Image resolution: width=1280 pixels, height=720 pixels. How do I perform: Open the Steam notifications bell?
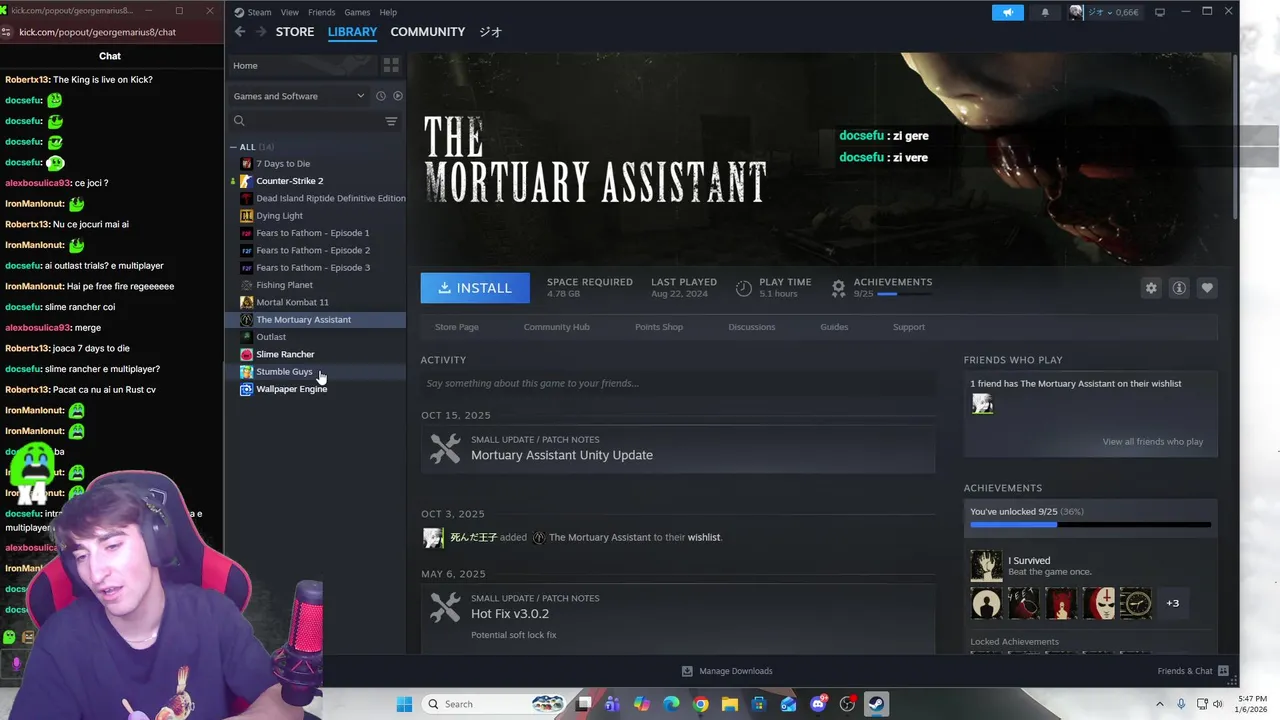pyautogui.click(x=1045, y=12)
